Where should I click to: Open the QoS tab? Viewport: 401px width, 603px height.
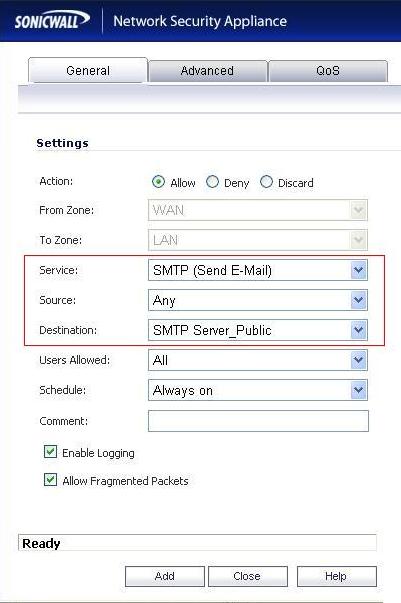[328, 71]
